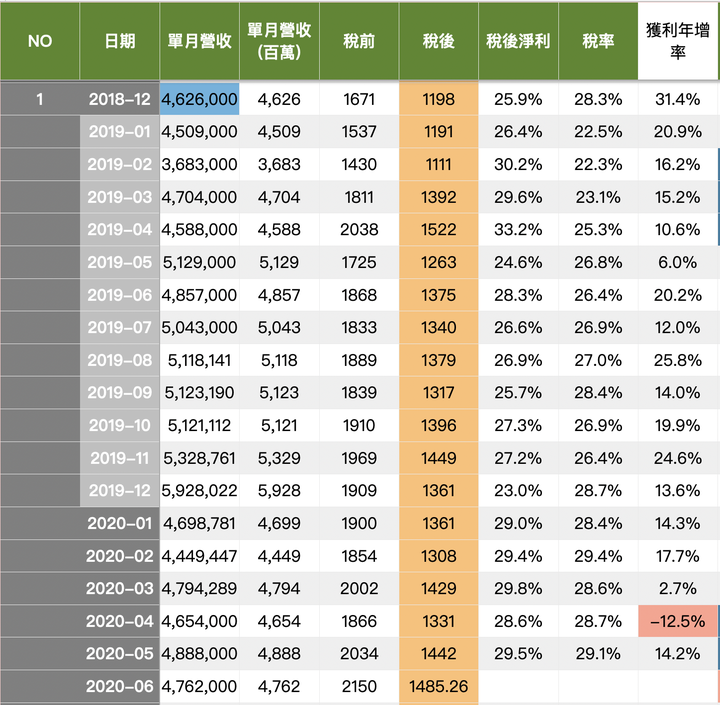Select the 2019-12 date cell
The height and width of the screenshot is (705, 720).
click(x=119, y=491)
